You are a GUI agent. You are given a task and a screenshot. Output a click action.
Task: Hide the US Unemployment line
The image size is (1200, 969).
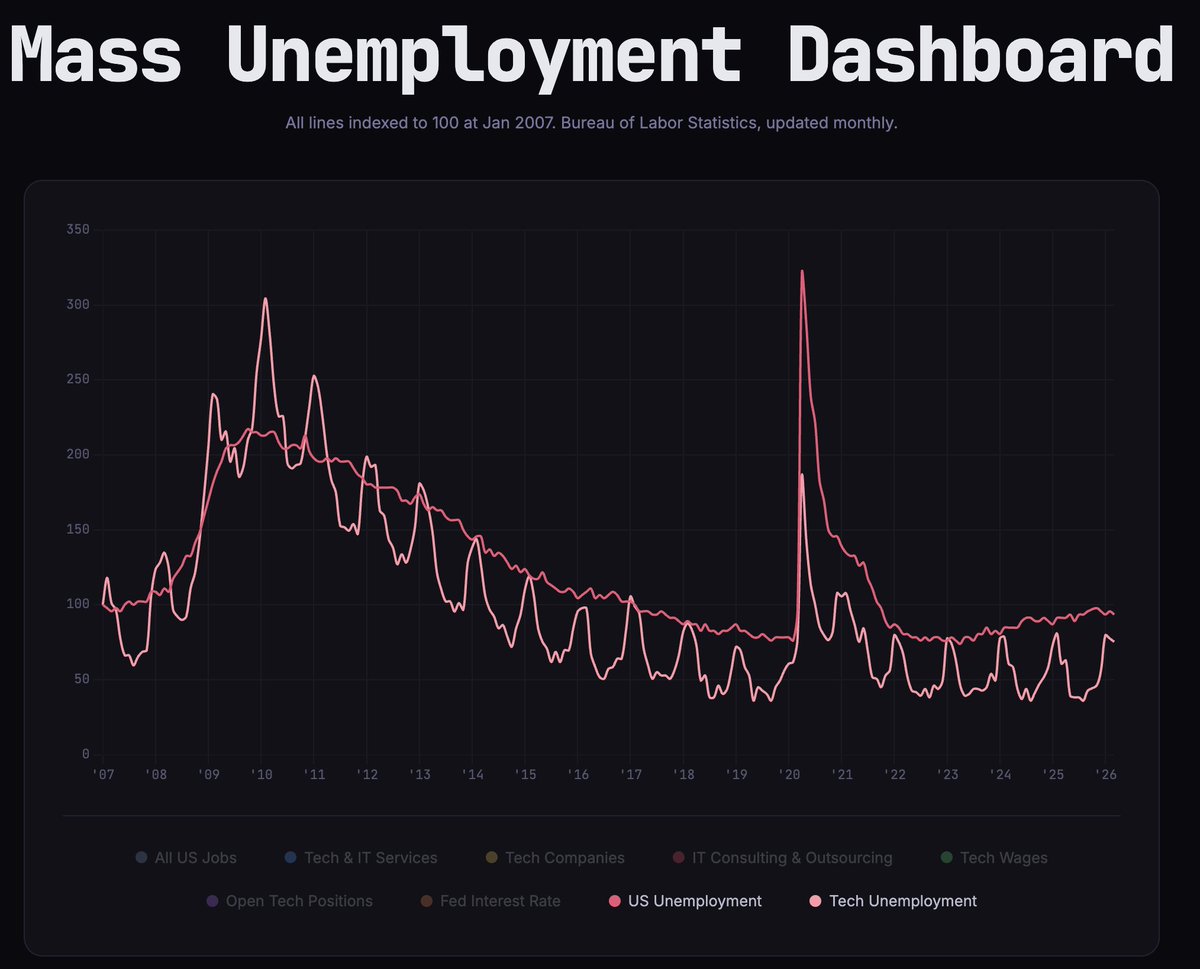[685, 901]
